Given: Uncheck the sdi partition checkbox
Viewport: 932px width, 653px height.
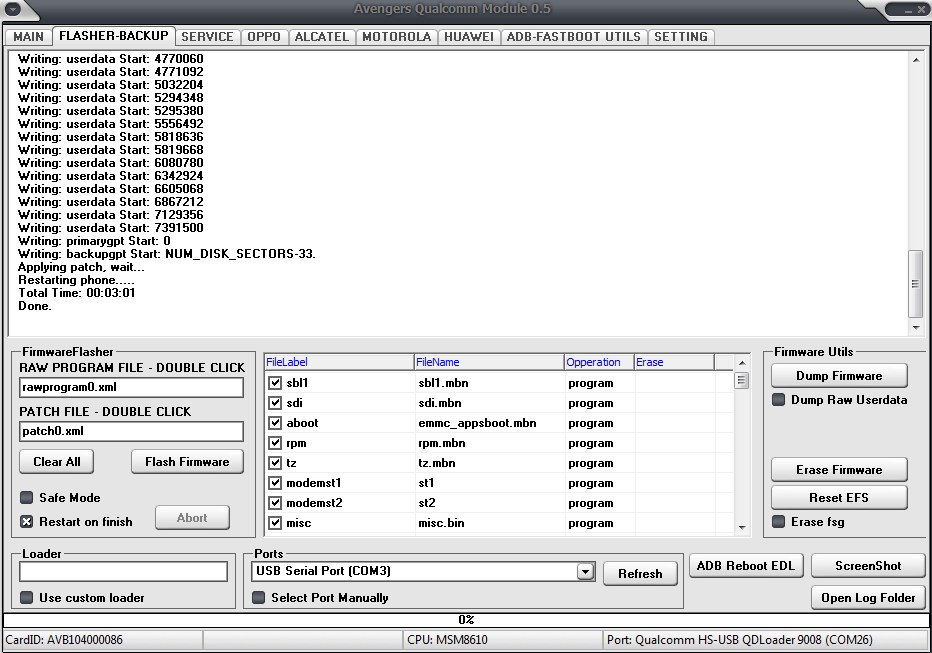Looking at the screenshot, I should (x=275, y=403).
